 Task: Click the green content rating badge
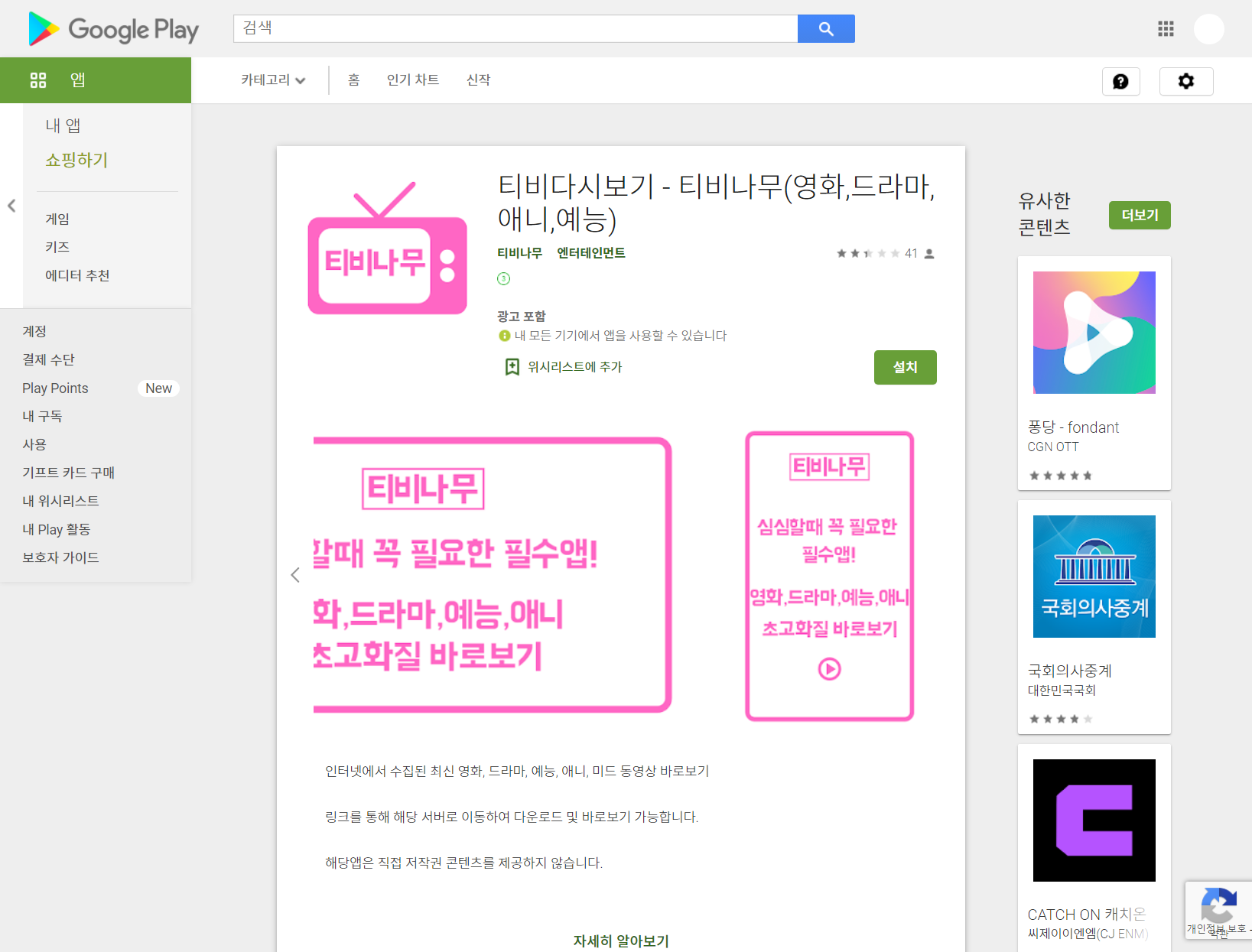[503, 278]
